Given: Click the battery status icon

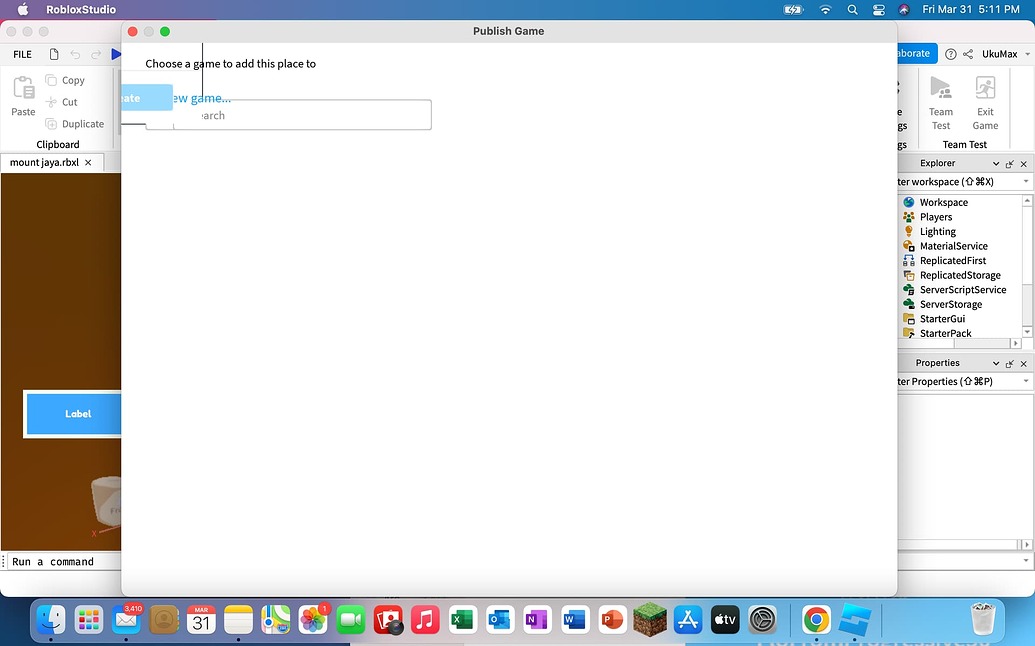Looking at the screenshot, I should click(793, 9).
